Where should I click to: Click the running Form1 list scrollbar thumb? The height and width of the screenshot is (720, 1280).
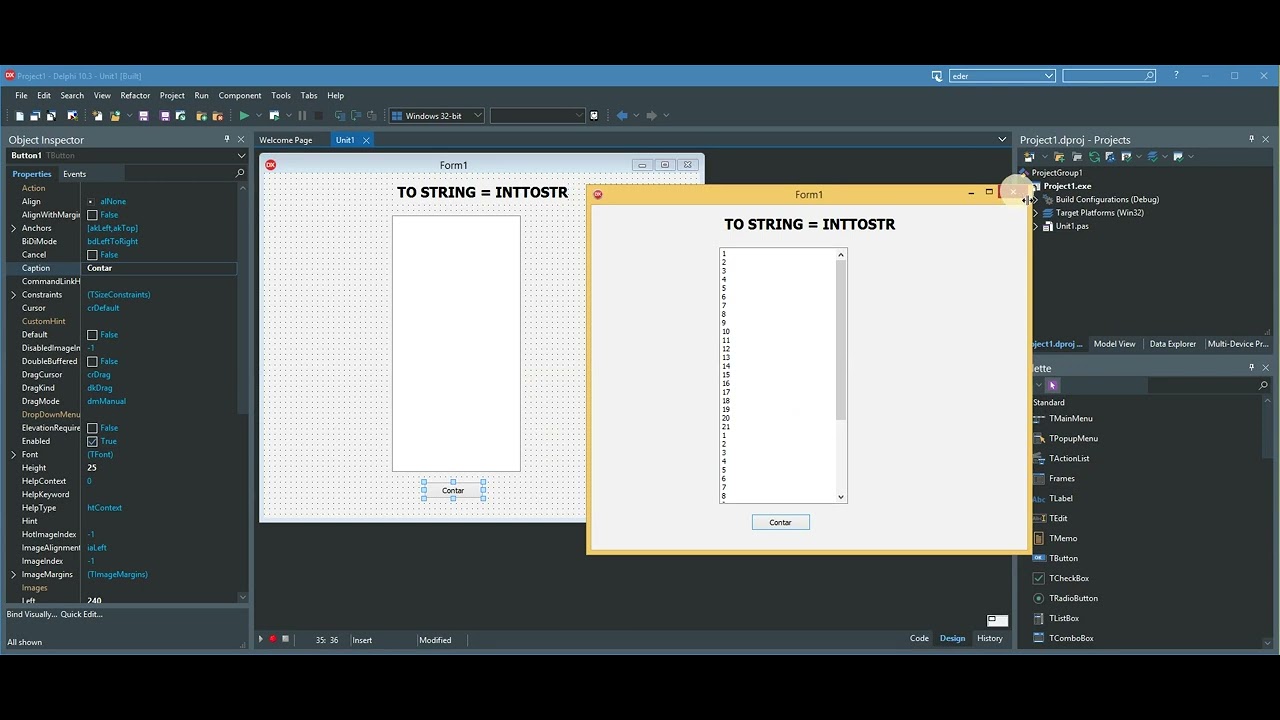click(x=841, y=341)
